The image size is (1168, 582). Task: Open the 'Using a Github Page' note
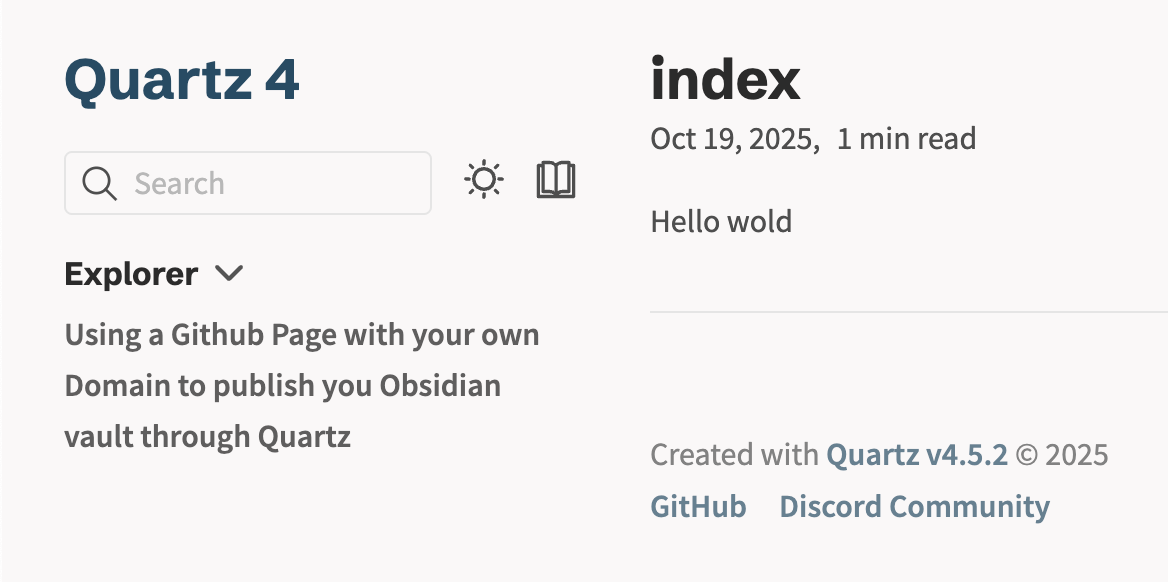(x=301, y=334)
